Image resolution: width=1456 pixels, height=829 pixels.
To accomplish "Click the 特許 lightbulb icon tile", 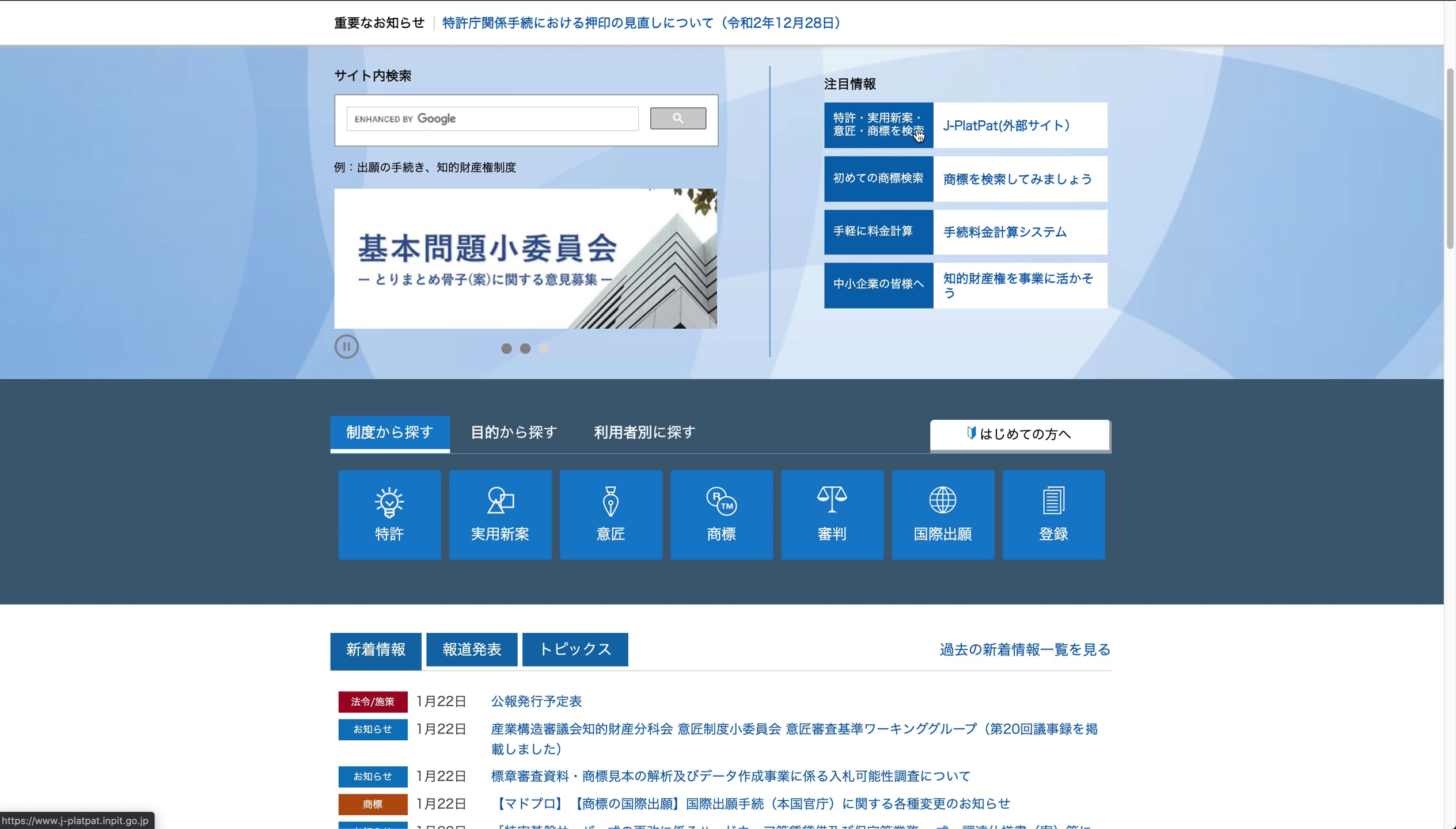I will [x=389, y=514].
